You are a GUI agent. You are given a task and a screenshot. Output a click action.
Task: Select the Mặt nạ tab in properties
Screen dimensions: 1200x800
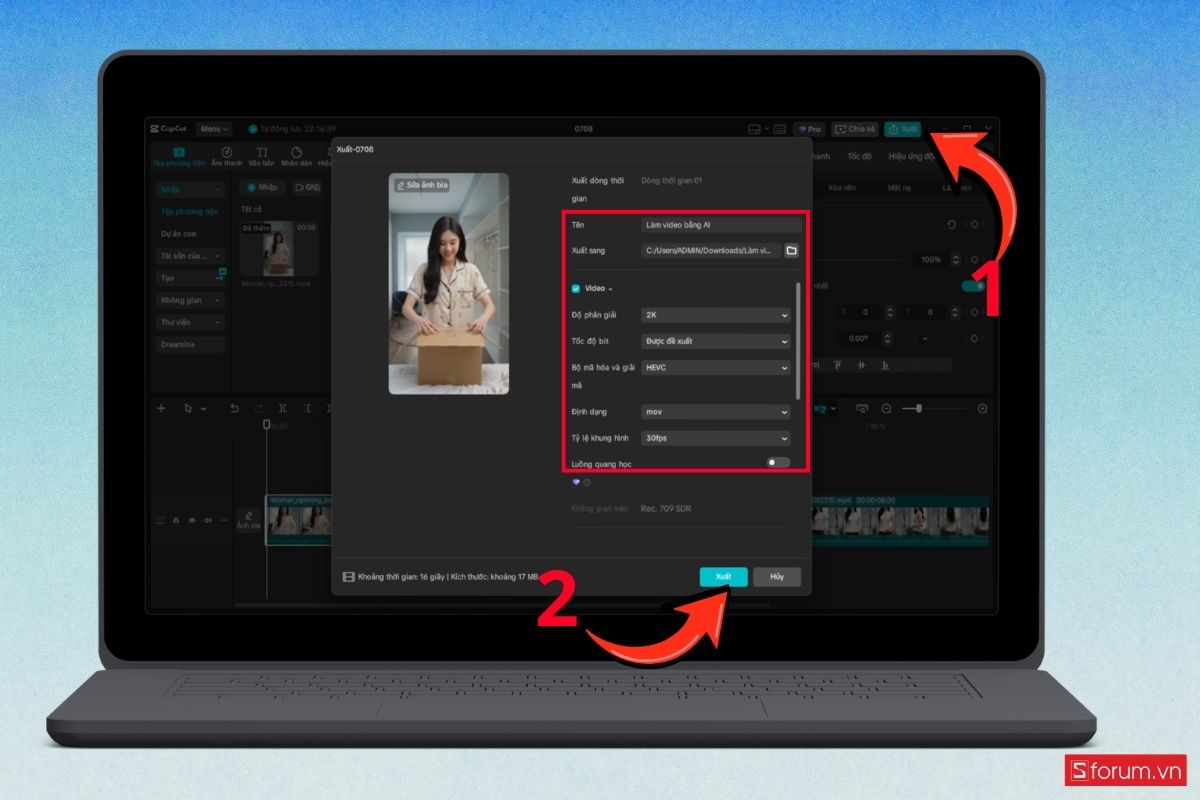click(899, 187)
